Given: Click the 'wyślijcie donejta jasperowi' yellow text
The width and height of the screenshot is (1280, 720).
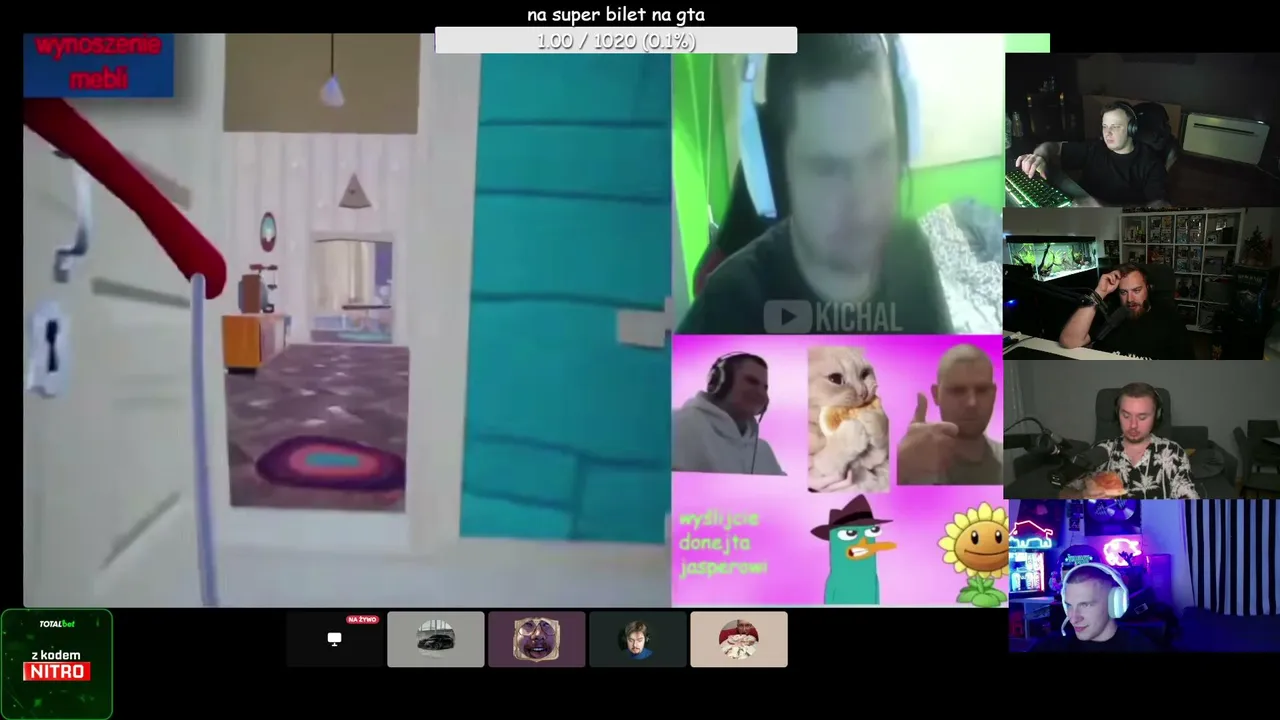Looking at the screenshot, I should (723, 543).
